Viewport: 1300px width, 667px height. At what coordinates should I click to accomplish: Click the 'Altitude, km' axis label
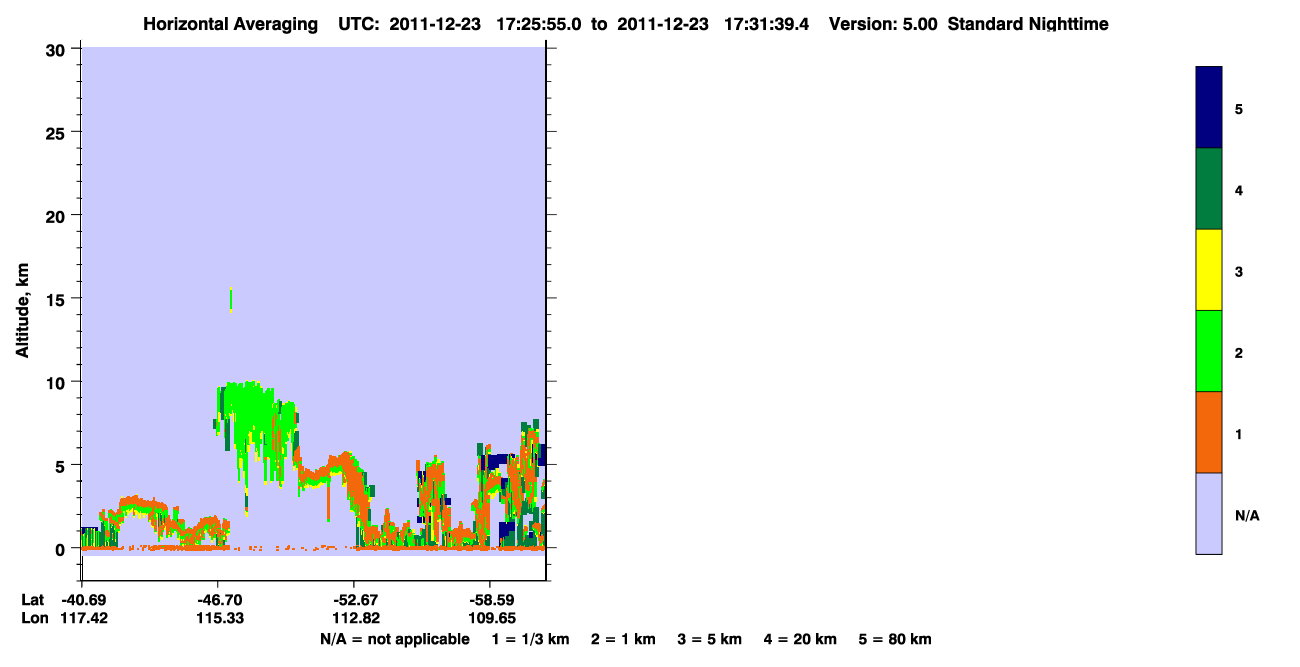pos(21,308)
